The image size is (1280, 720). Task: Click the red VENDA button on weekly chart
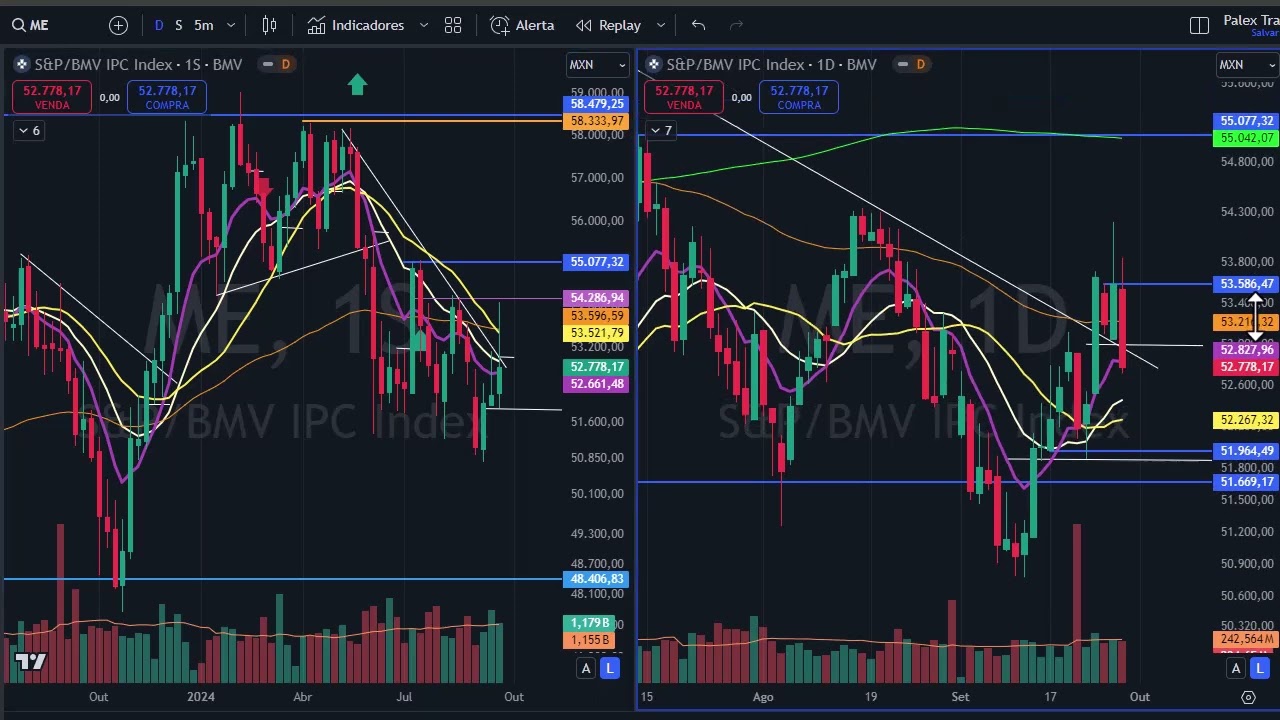(52, 97)
